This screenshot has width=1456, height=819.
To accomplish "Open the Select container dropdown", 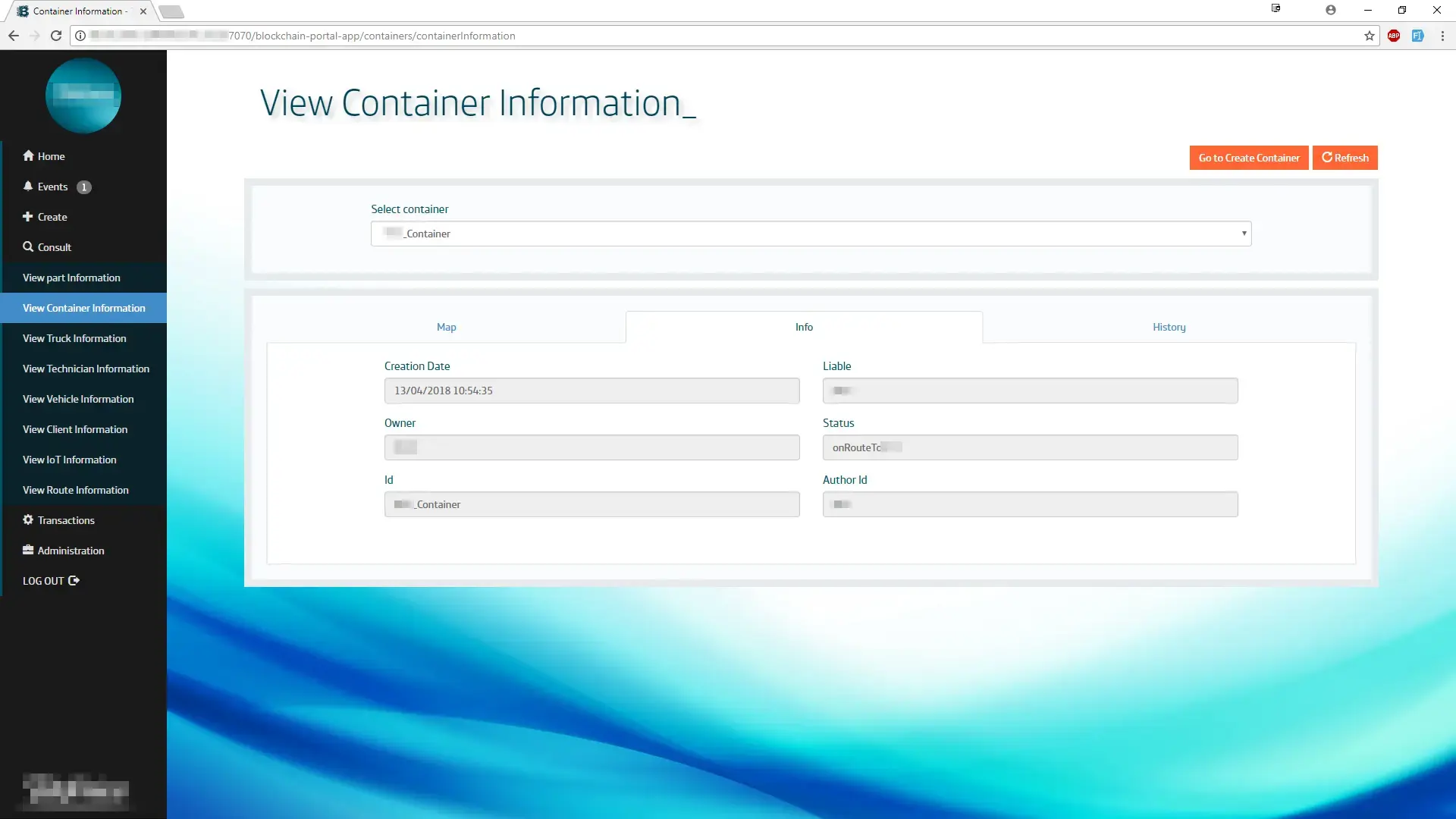I will [x=811, y=234].
